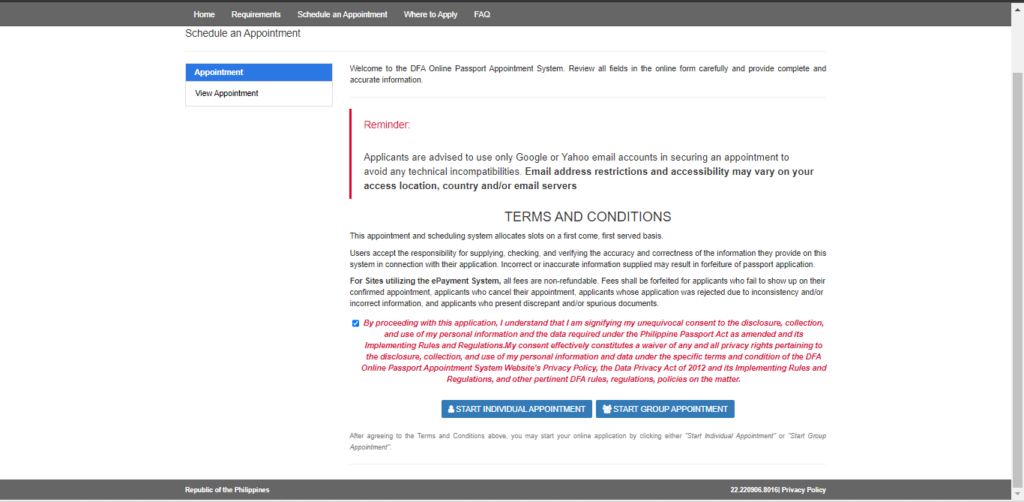Click version number 22.220906.8016 in footer
Image resolution: width=1024 pixels, height=502 pixels.
755,490
